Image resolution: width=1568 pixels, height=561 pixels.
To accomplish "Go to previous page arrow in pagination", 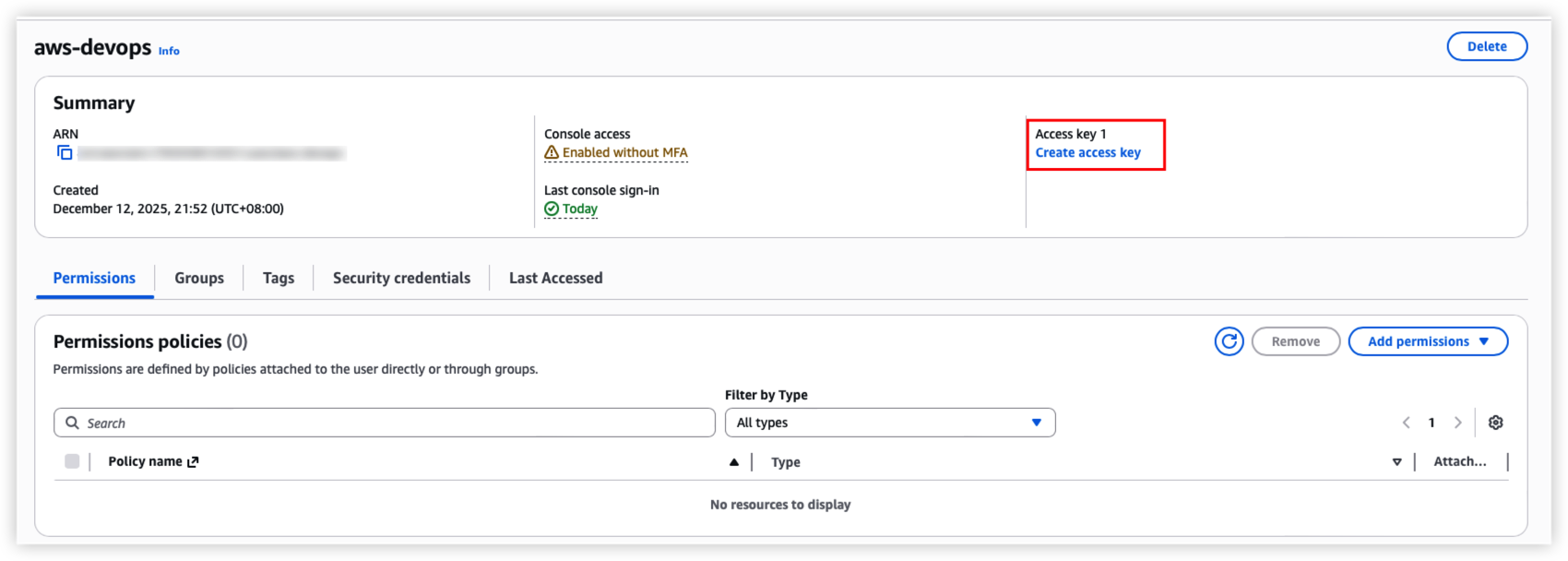I will [x=1406, y=423].
